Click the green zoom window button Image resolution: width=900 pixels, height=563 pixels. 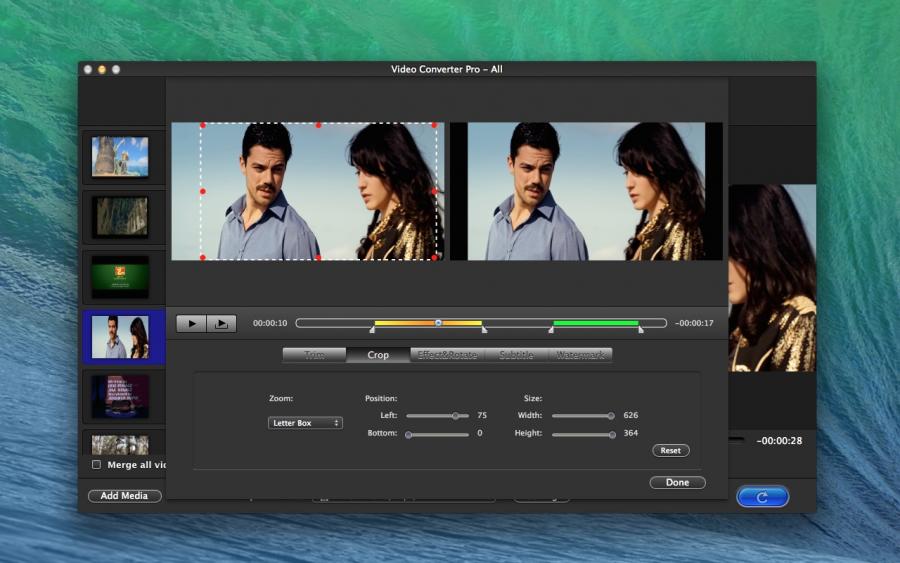pos(116,69)
